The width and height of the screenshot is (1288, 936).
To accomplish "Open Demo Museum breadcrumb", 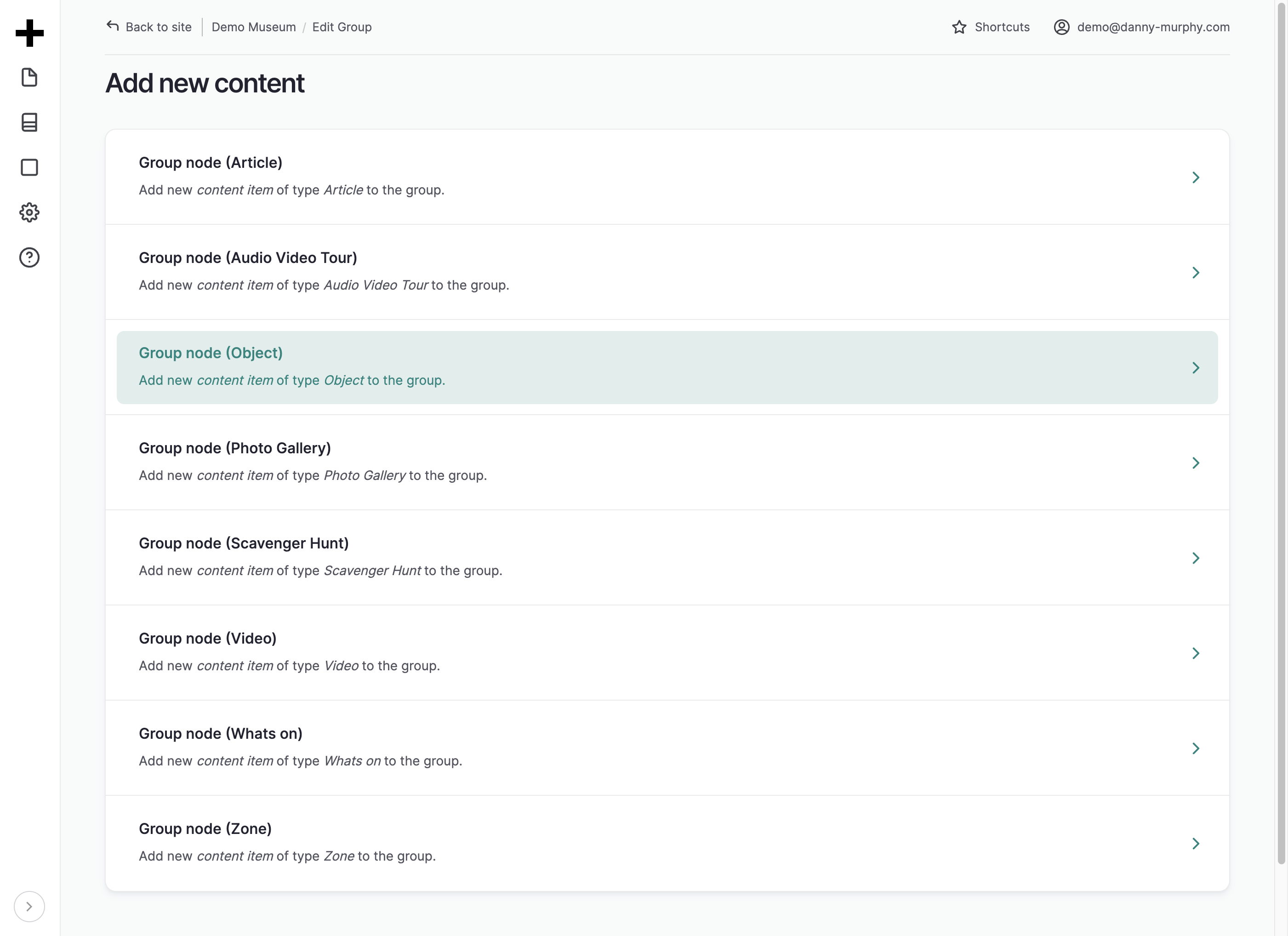I will [254, 27].
